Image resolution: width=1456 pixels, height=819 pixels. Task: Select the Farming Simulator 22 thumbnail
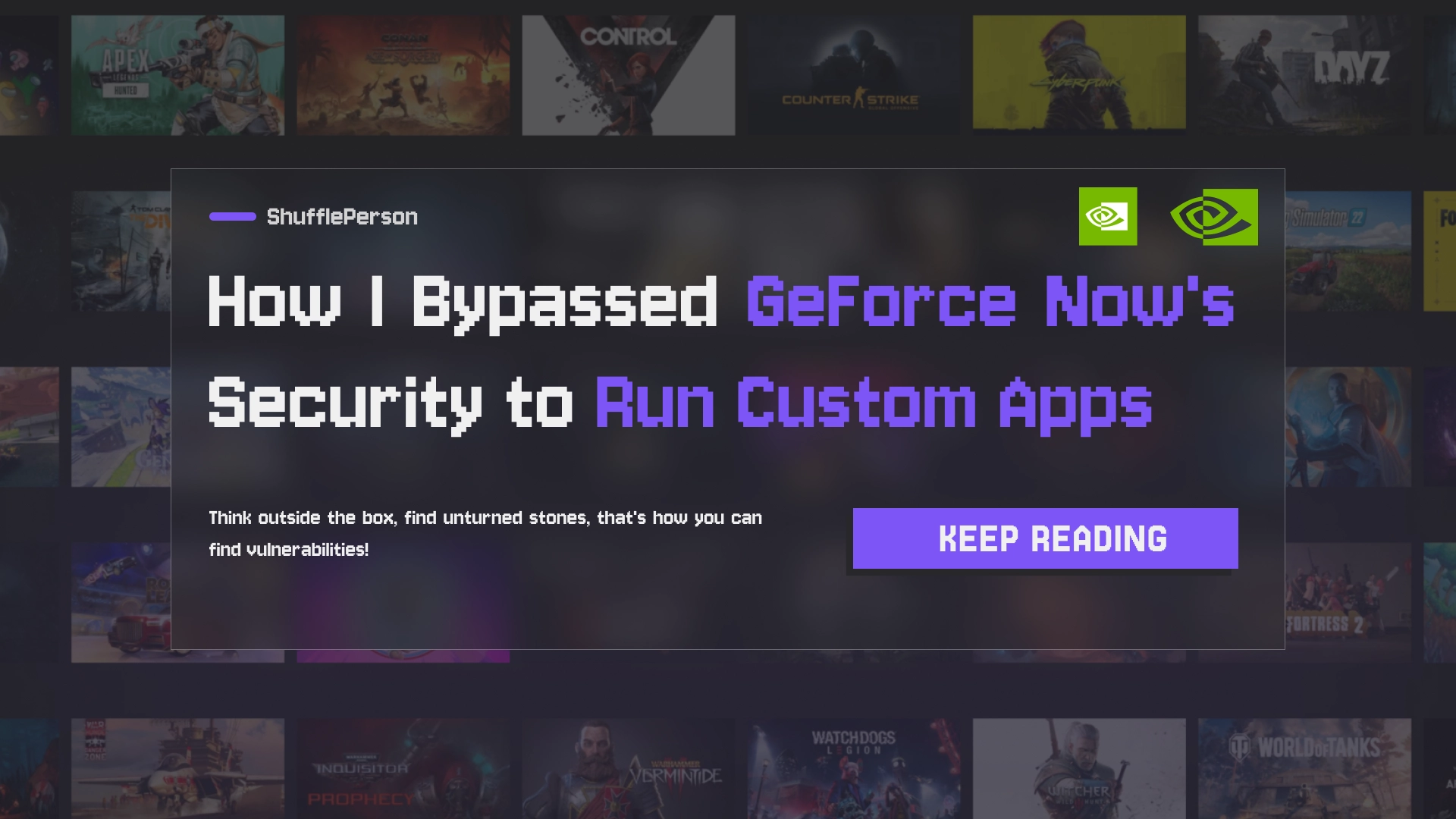click(x=1348, y=251)
